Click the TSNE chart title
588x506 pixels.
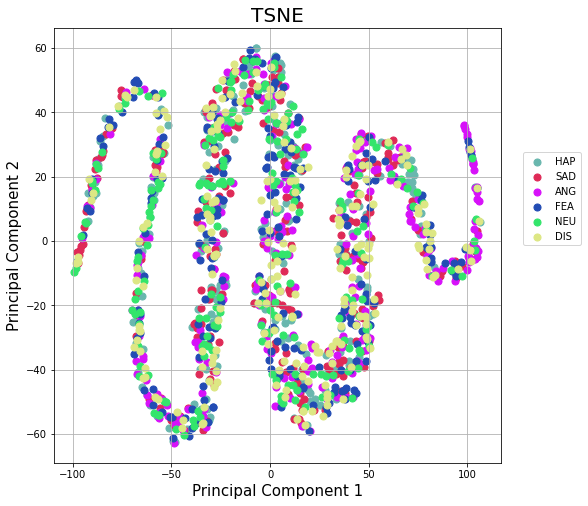coord(277,16)
